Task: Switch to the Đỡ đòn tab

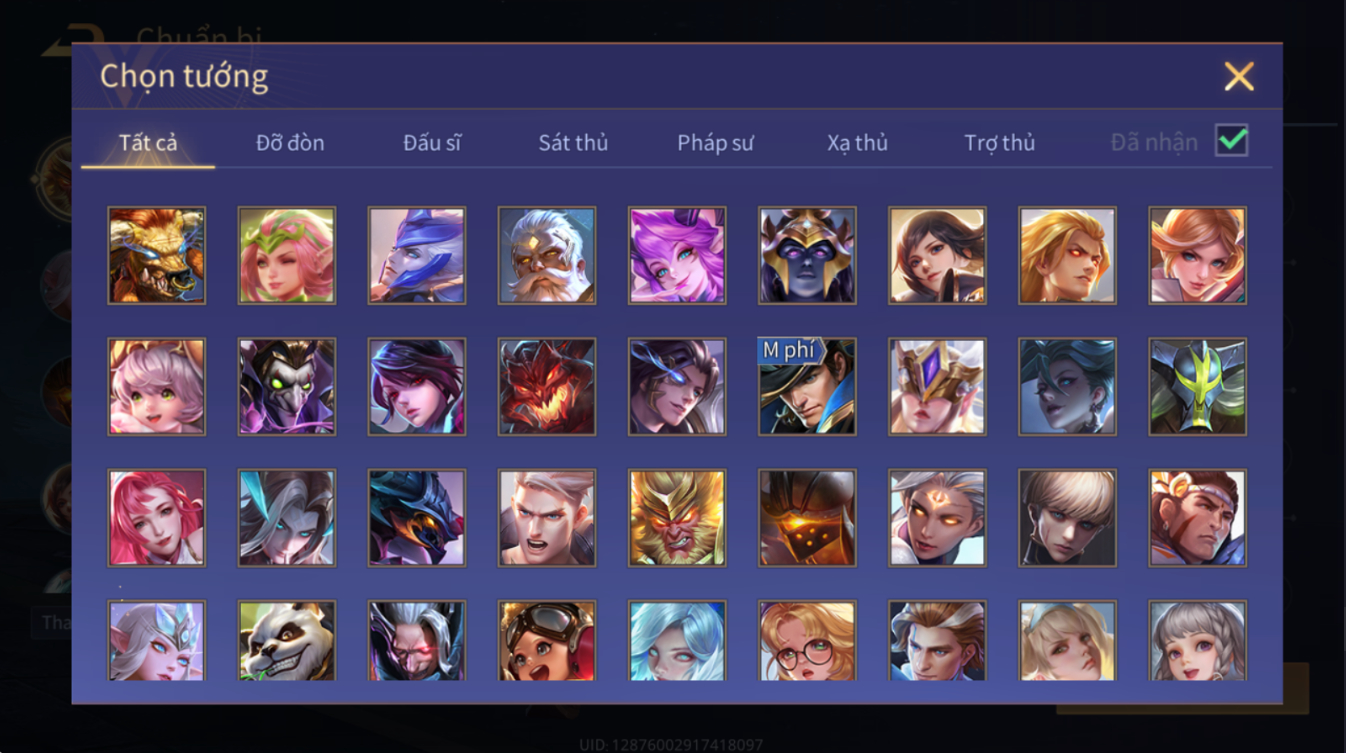Action: coord(290,143)
